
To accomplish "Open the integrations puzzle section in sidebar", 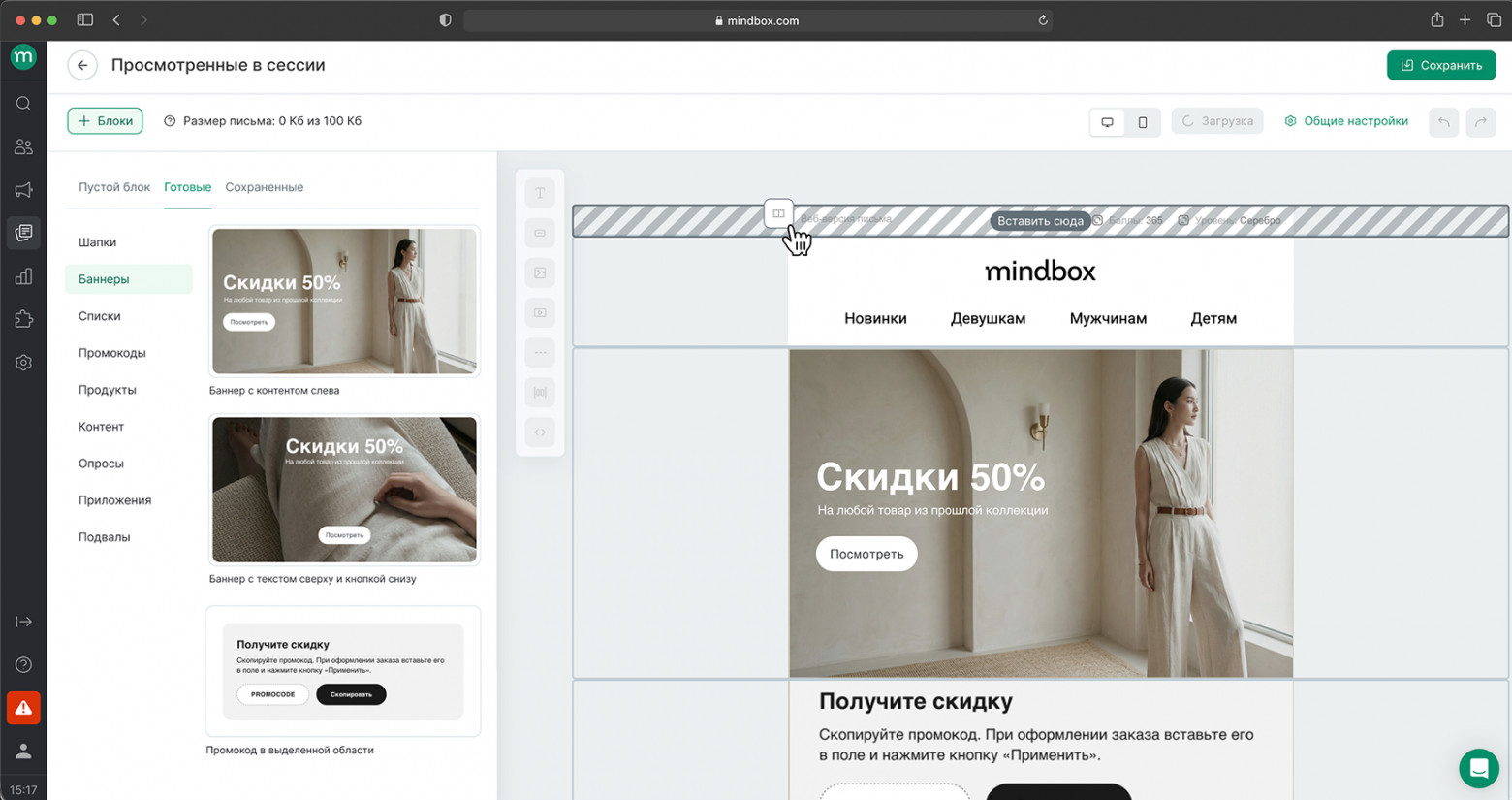I will click(23, 319).
